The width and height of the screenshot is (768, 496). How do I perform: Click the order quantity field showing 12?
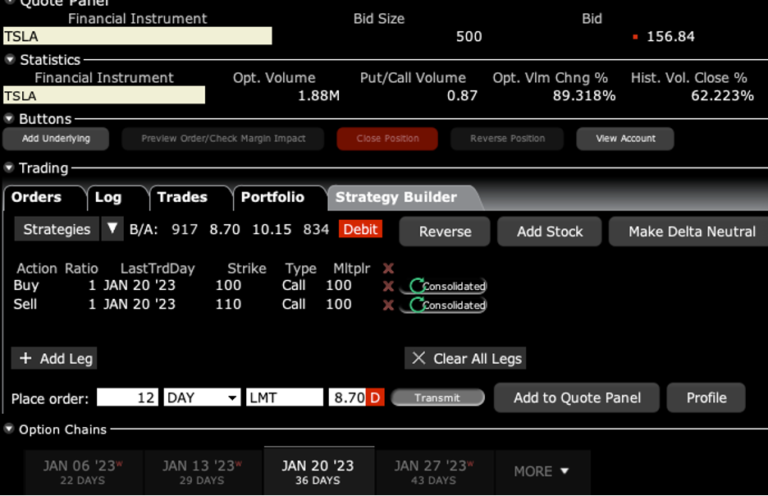tap(128, 397)
